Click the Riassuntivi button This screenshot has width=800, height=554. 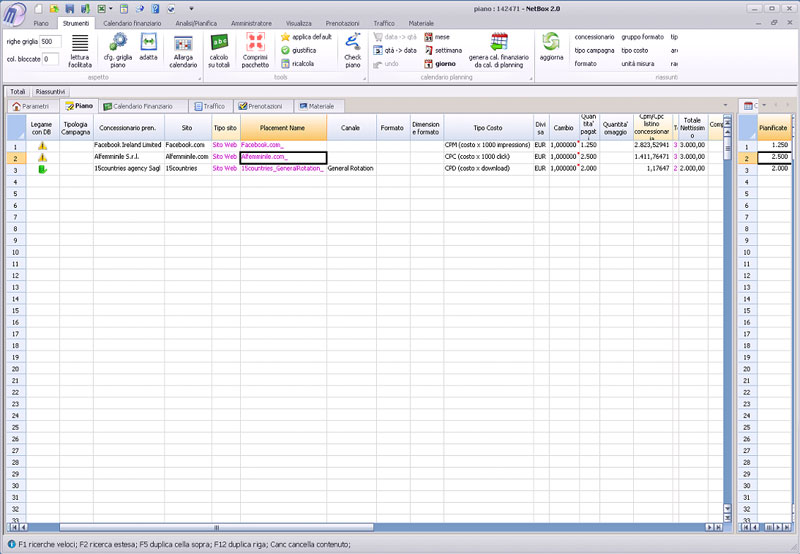(x=50, y=91)
